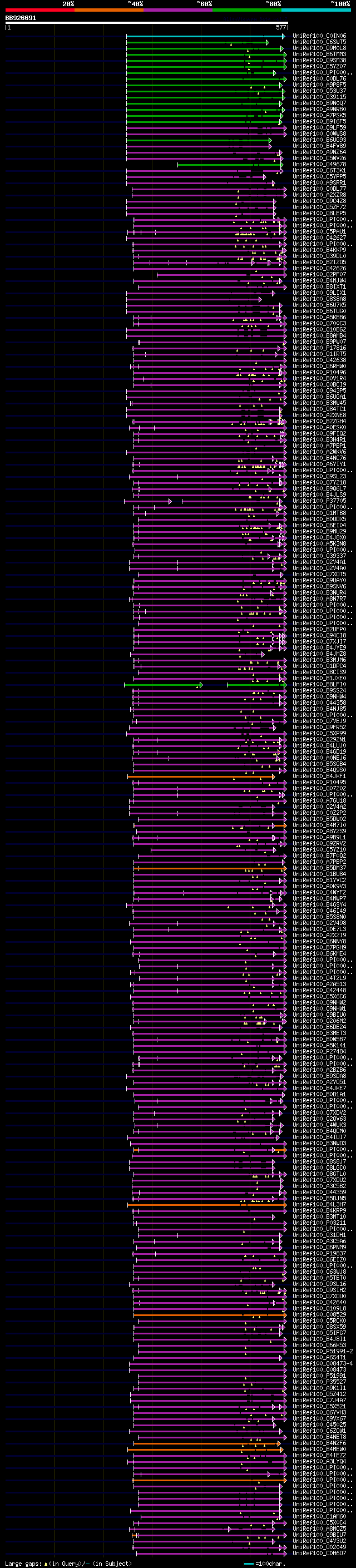Open hit UniRef100_Q9M0L8
Image resolution: width=356 pixels, height=1568 pixels.
click(319, 48)
